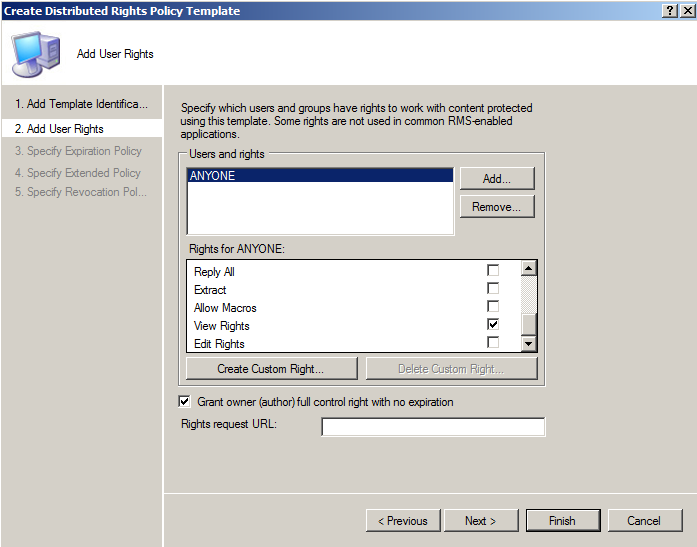Click the Next button

coord(480,521)
